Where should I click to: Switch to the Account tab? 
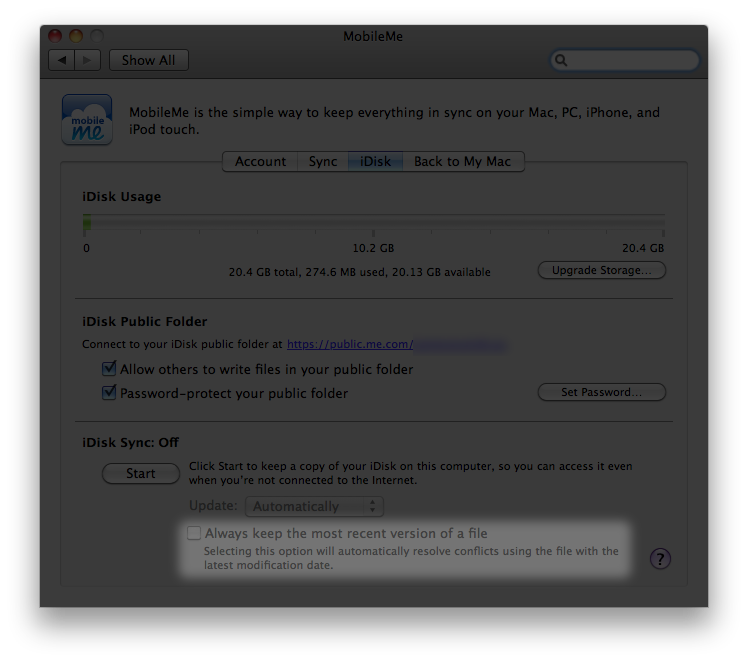pos(260,161)
